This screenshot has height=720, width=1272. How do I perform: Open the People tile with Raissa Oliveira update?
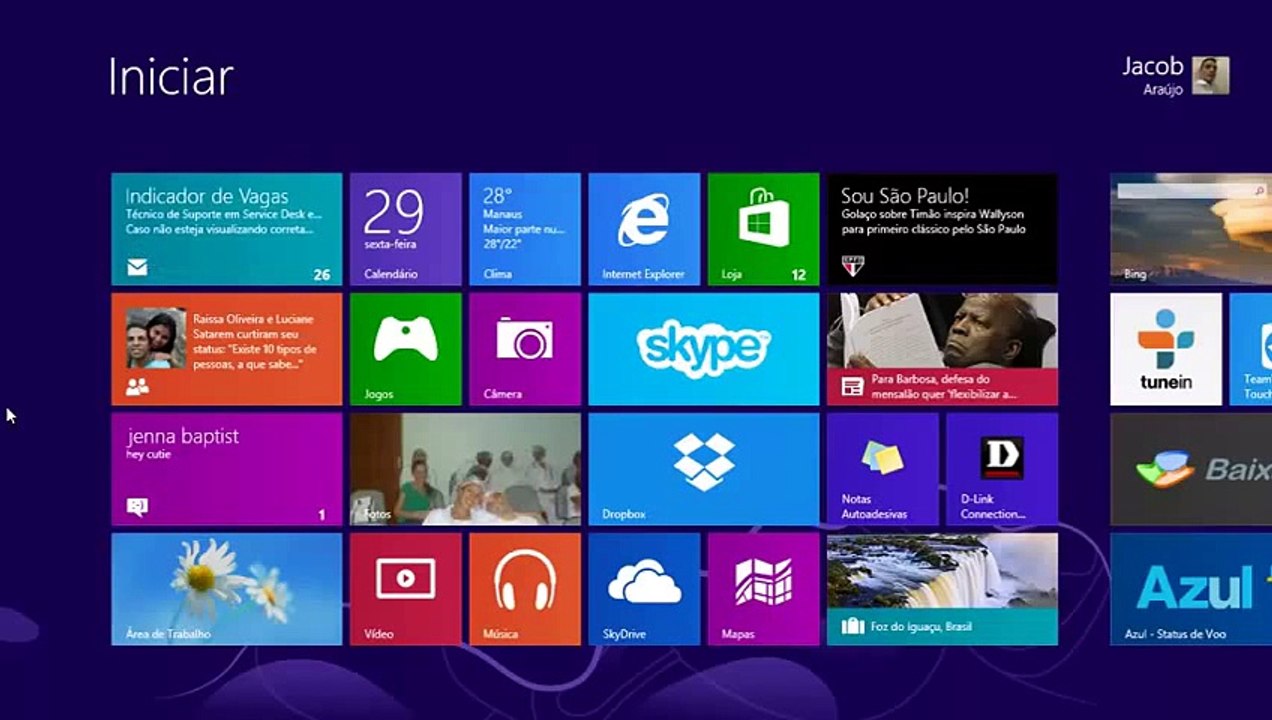(226, 349)
